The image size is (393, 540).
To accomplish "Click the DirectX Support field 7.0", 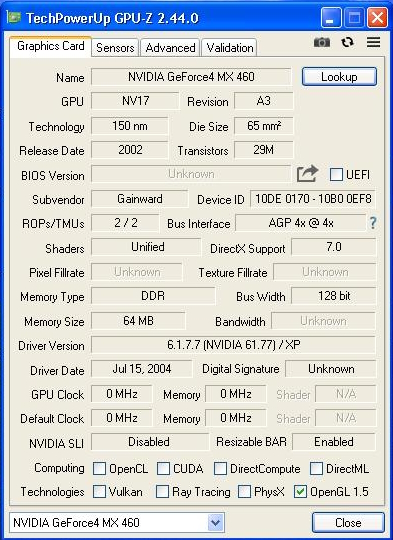I will pyautogui.click(x=334, y=247).
